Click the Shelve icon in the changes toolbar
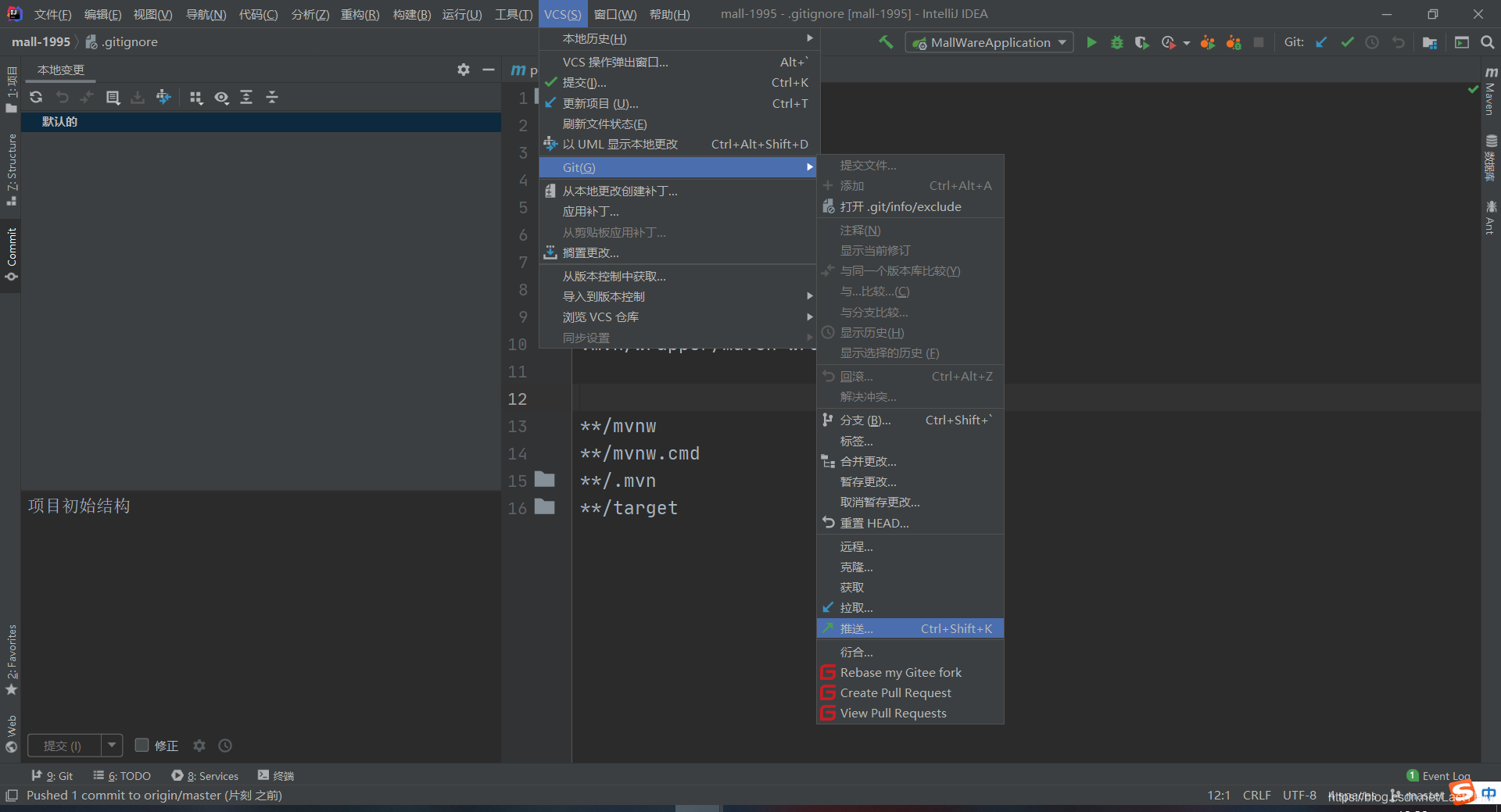The image size is (1501, 812). pos(138,97)
